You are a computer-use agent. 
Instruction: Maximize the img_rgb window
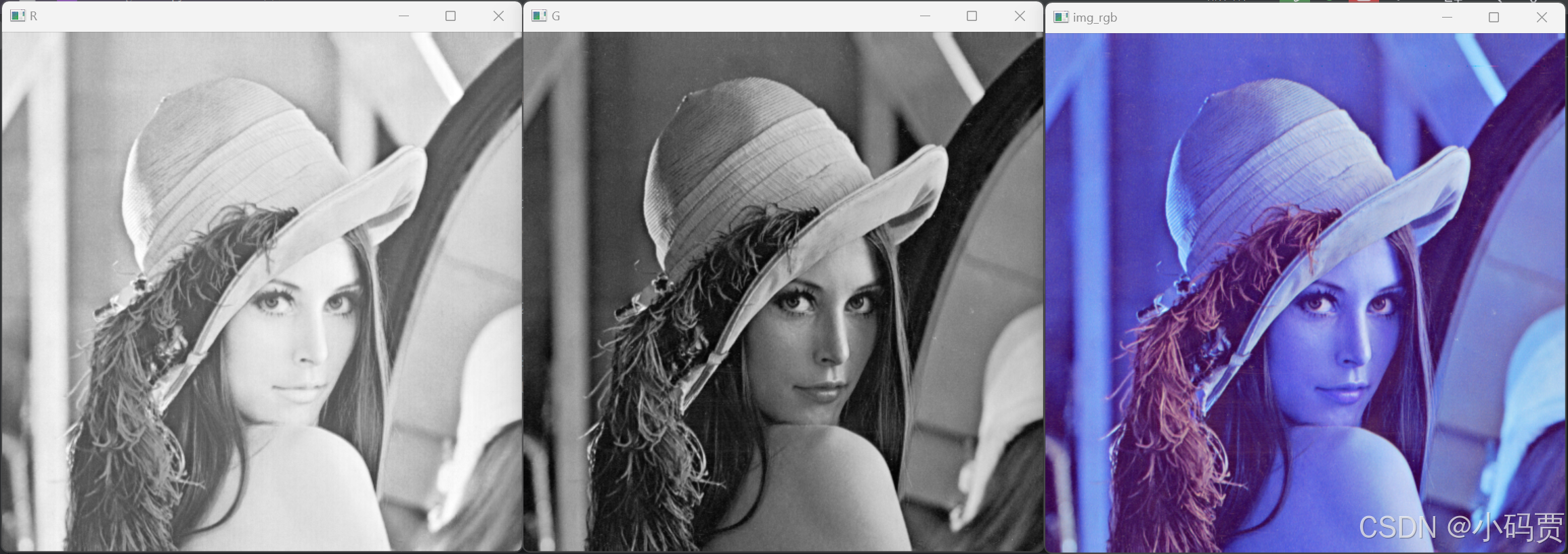tap(1494, 17)
